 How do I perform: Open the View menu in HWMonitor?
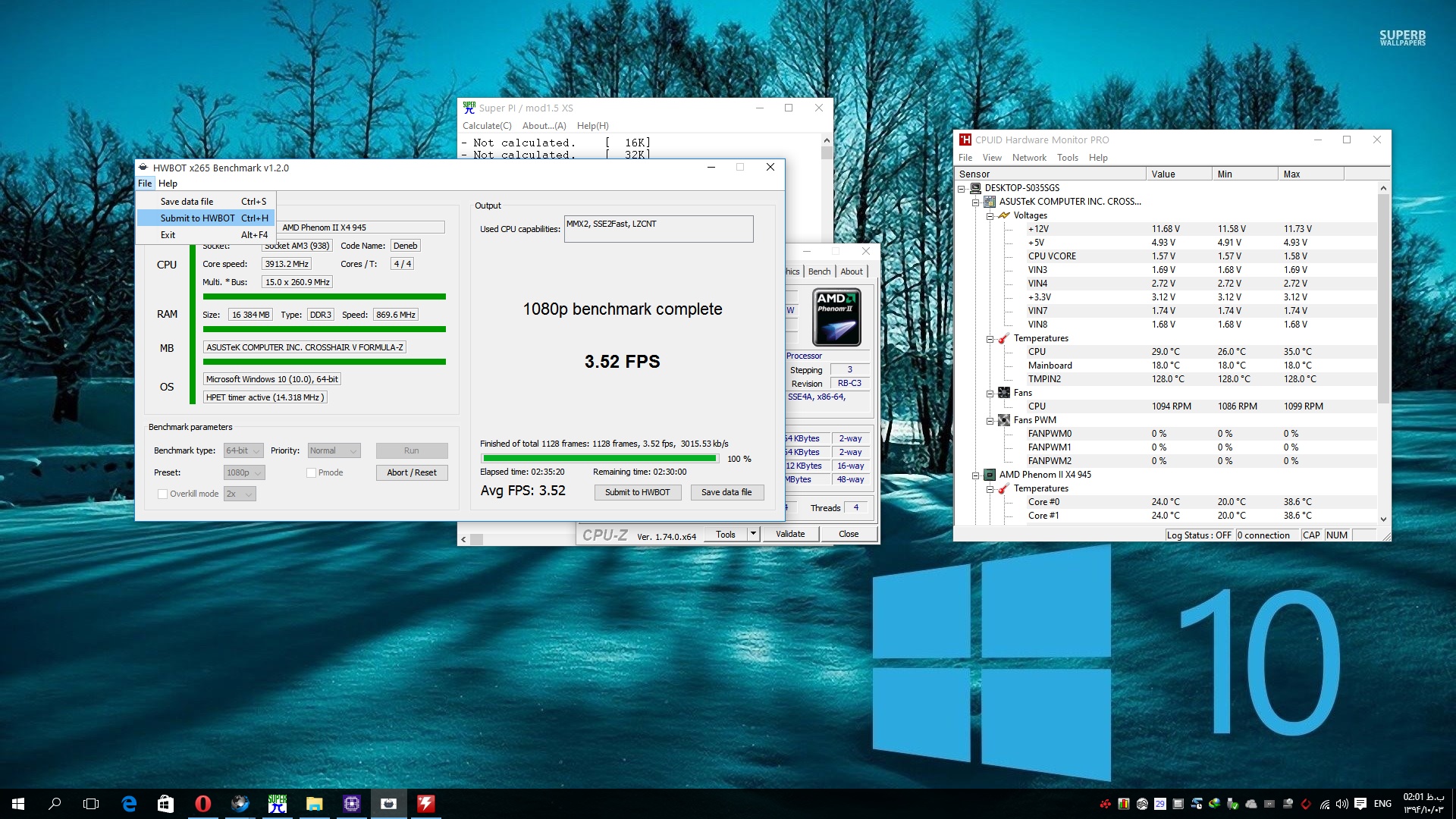tap(992, 158)
